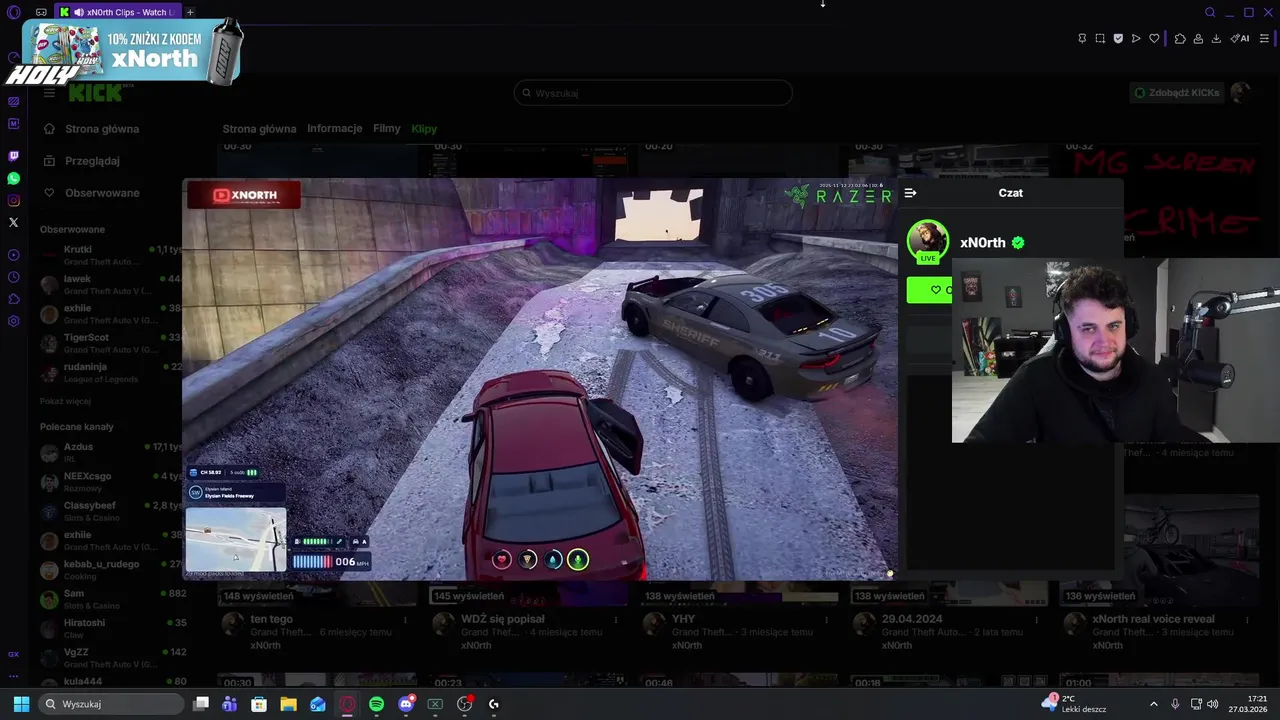The width and height of the screenshot is (1280, 720).
Task: Open options menu for ten tego clip
Action: pyautogui.click(x=405, y=620)
